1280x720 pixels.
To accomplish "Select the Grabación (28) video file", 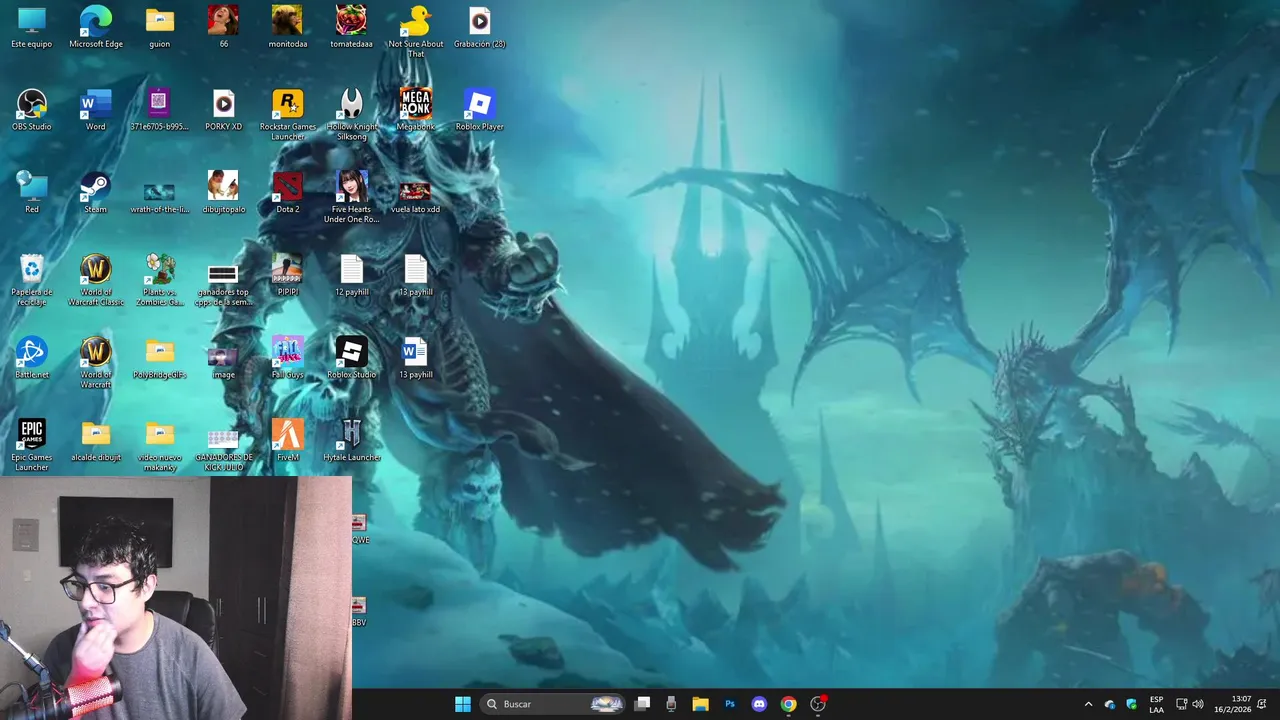I will pos(479,27).
